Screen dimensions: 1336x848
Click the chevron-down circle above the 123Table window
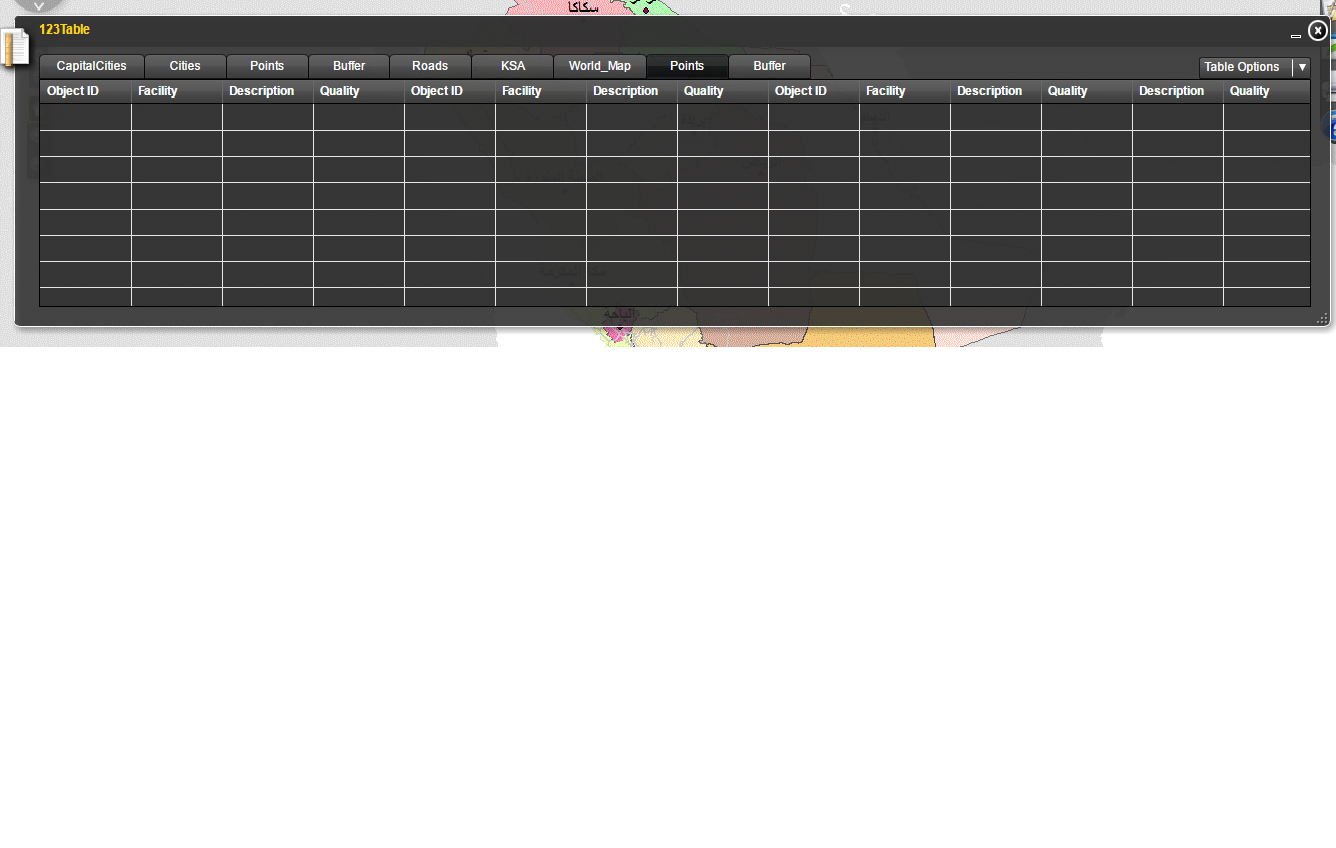point(38,5)
